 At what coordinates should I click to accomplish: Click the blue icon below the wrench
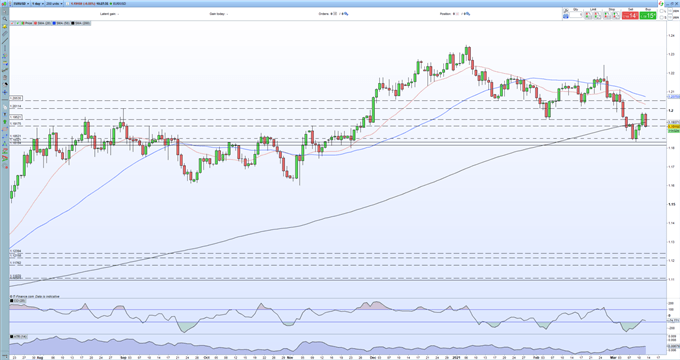point(566,16)
